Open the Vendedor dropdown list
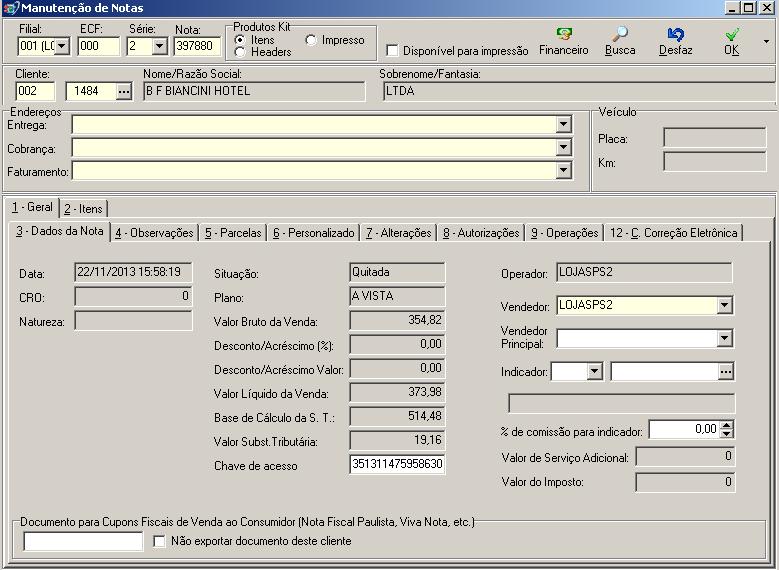Viewport: 779px width, 570px height. [725, 305]
